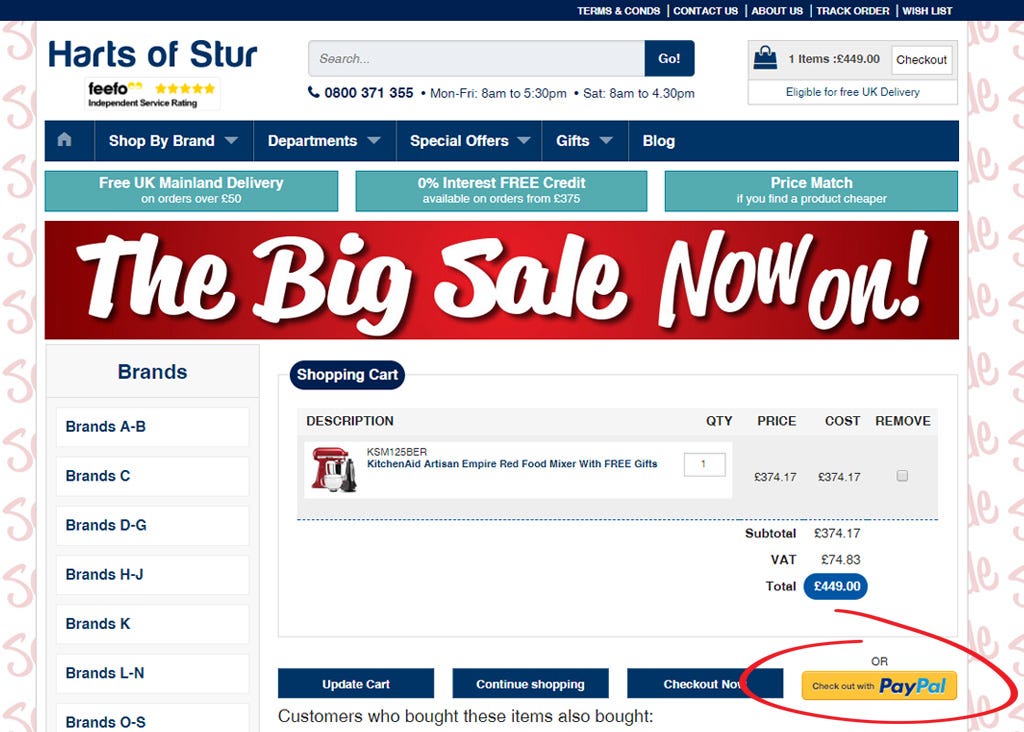Image resolution: width=1024 pixels, height=732 pixels.
Task: Expand the Gifts dropdown arrow
Action: click(x=606, y=140)
